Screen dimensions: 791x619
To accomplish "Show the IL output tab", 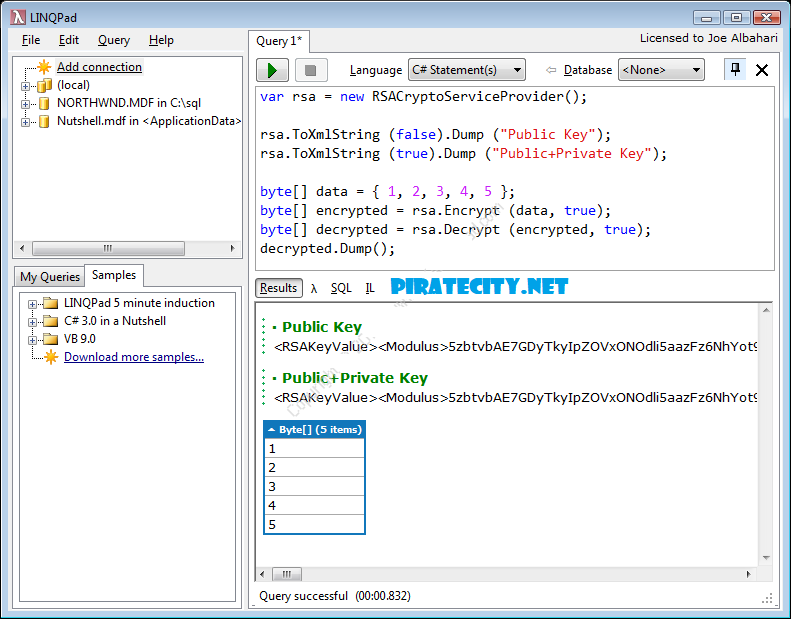I will [370, 288].
